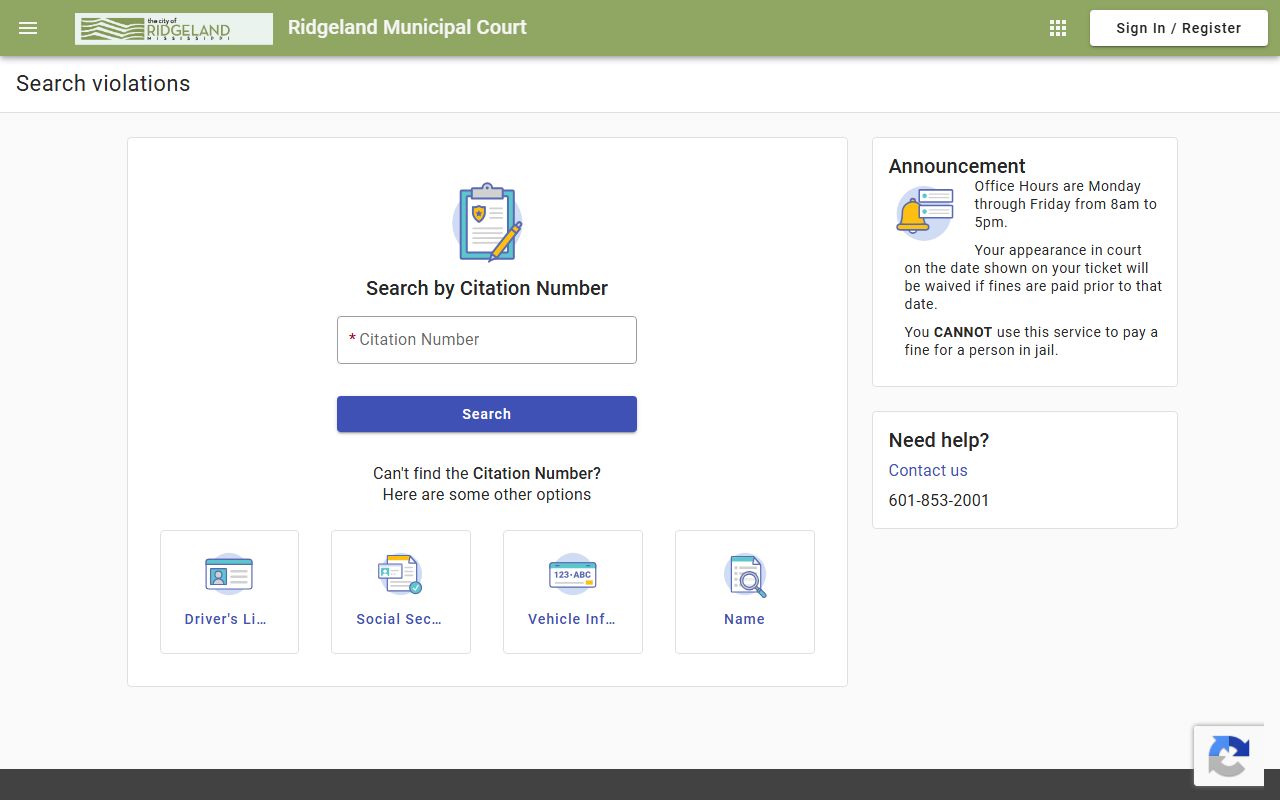Click the Driver's License card icon

point(229,575)
